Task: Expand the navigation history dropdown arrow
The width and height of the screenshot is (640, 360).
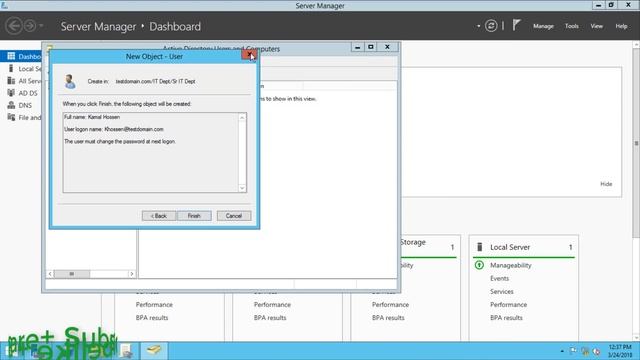Action: pos(41,26)
